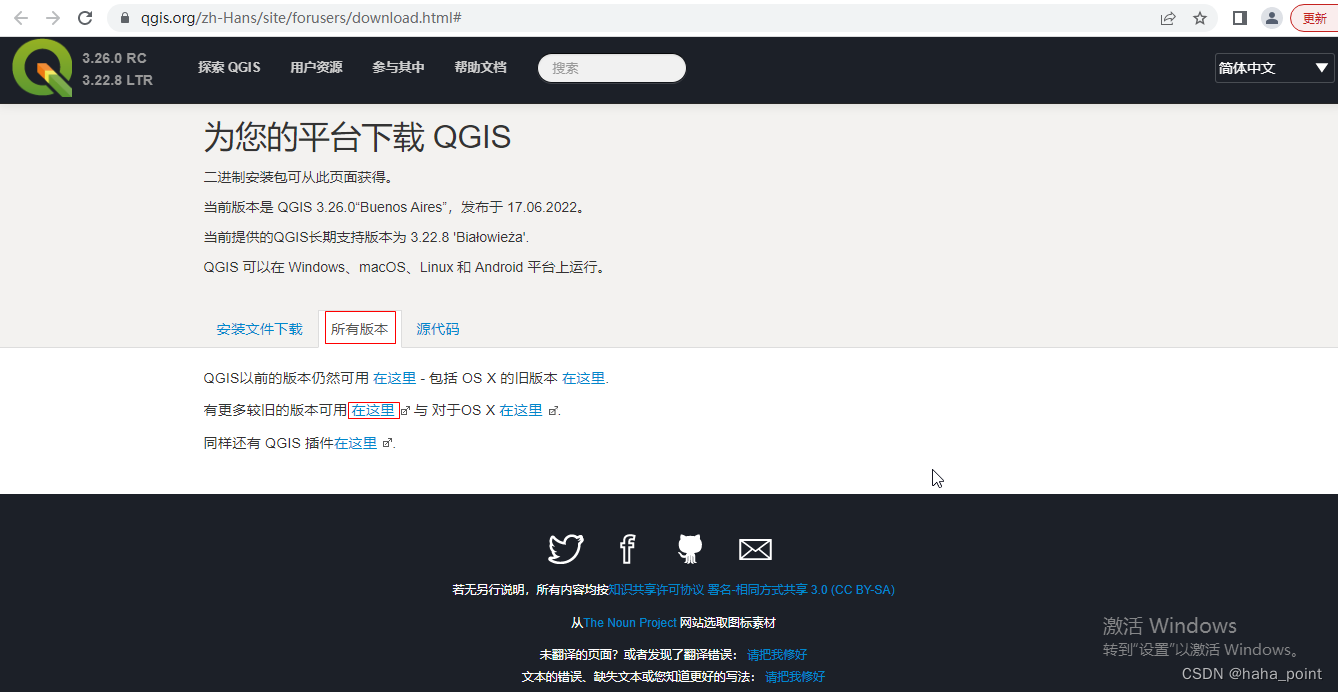Viewport: 1338px width, 692px height.
Task: Click the heading 为您的平台下载 QGIS
Action: 357,137
